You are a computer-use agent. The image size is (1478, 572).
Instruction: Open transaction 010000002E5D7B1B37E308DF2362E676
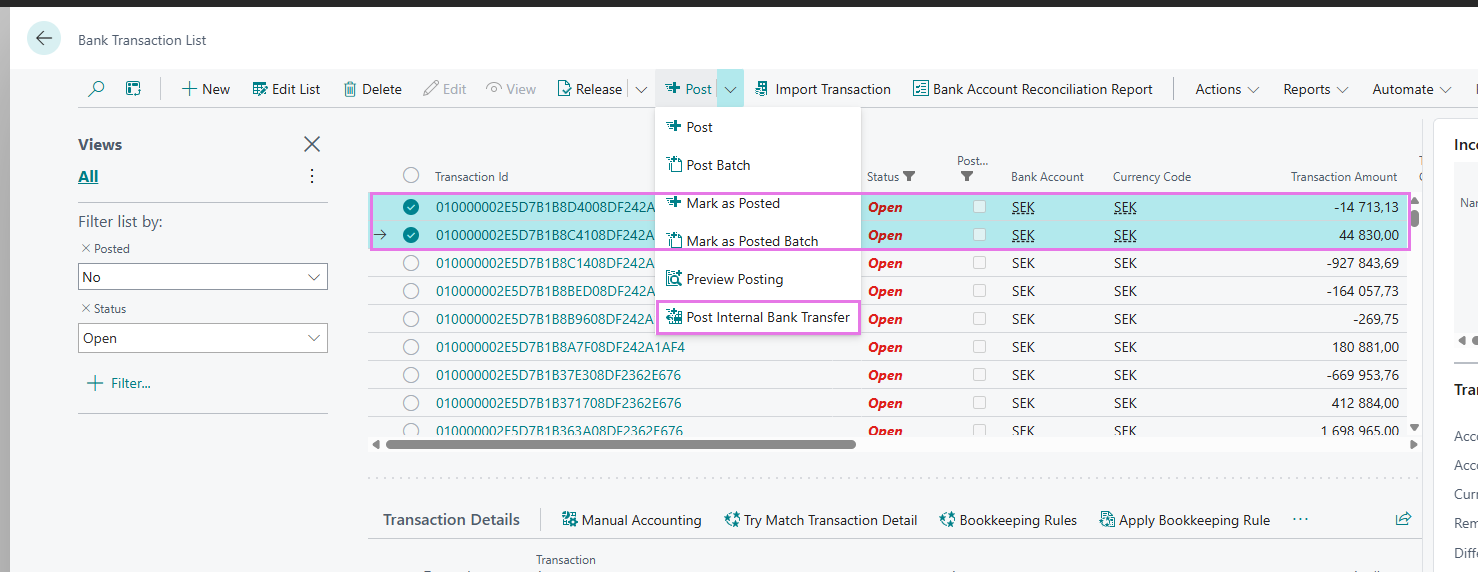[558, 375]
